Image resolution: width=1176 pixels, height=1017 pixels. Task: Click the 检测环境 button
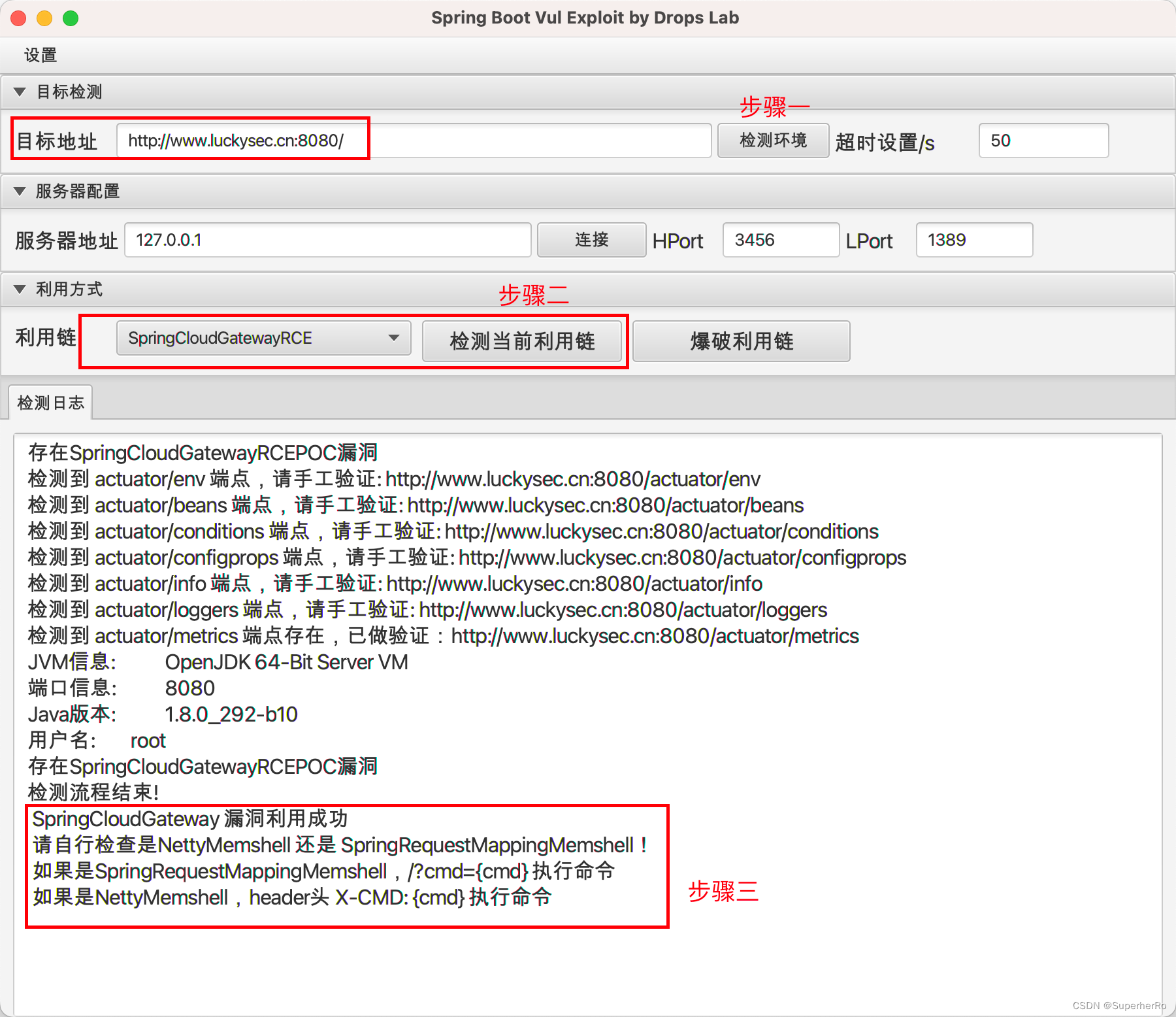click(x=773, y=141)
